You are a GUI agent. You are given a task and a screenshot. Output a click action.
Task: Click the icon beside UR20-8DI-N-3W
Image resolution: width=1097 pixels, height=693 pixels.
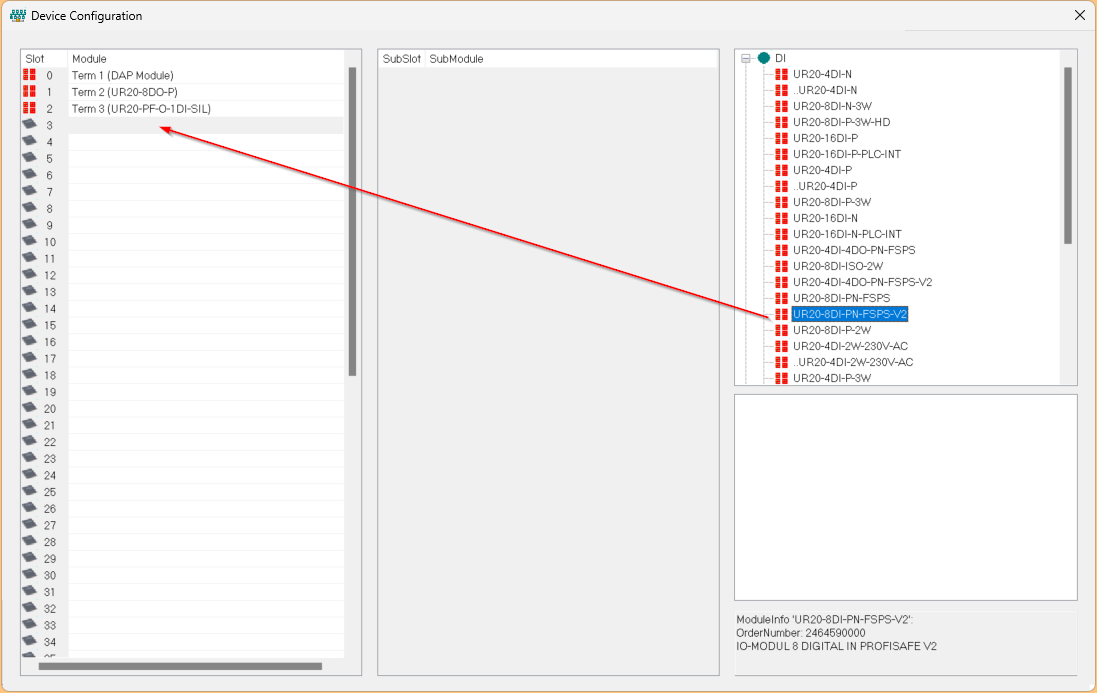pos(781,106)
